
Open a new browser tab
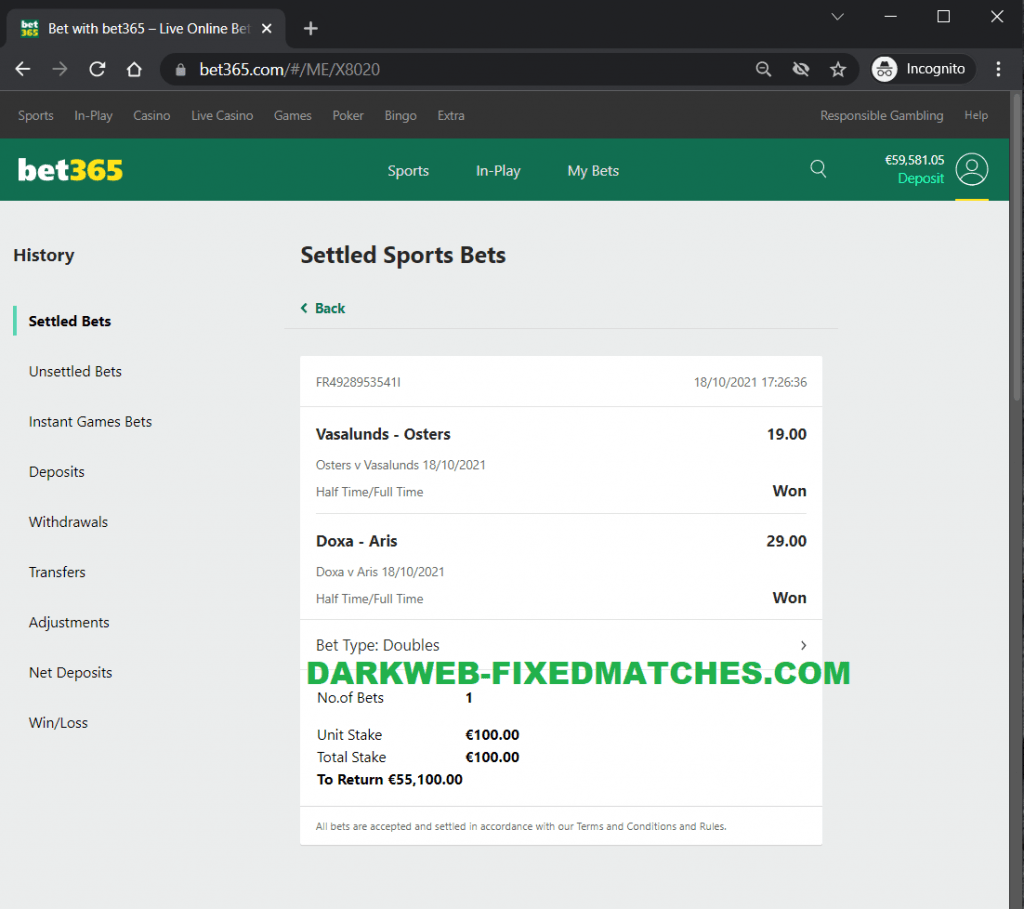click(311, 28)
